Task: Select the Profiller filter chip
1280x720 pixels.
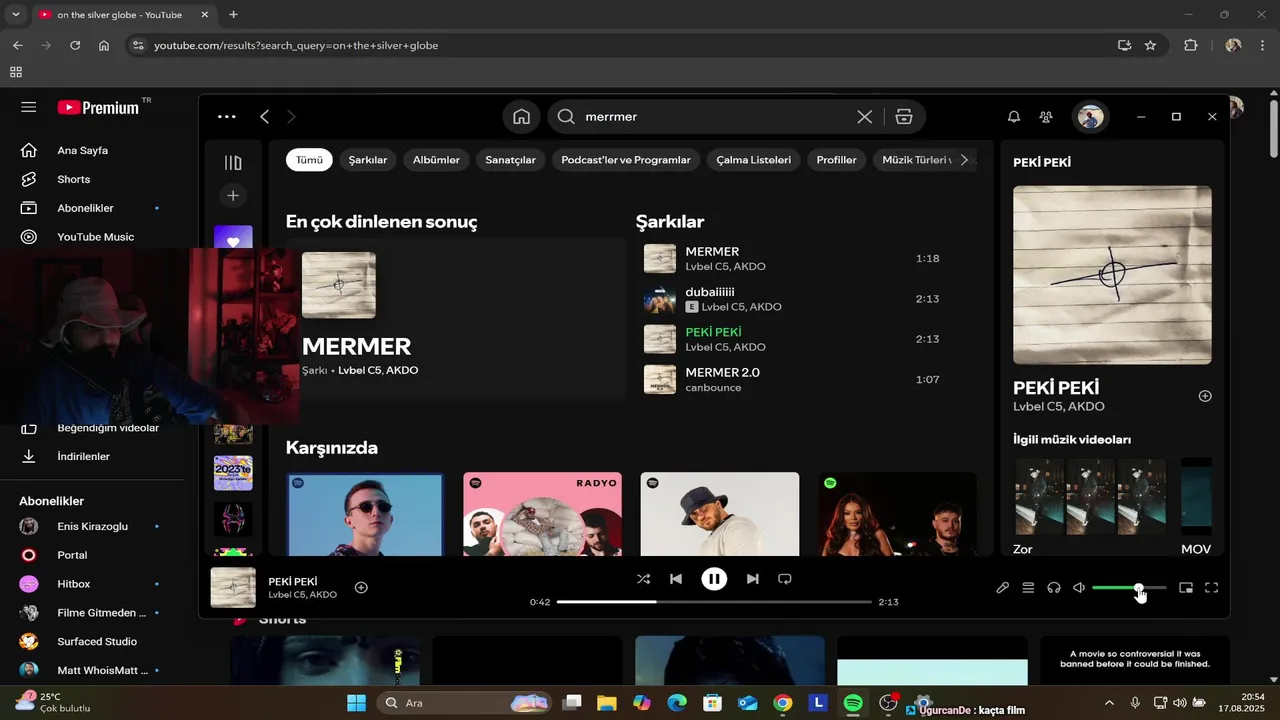Action: (x=837, y=160)
